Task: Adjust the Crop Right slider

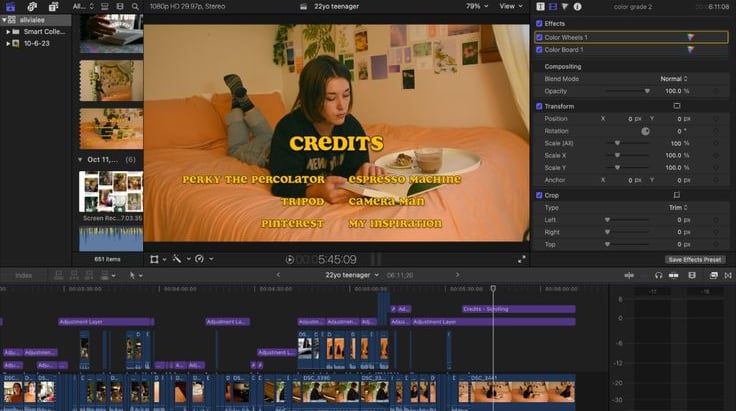Action: (x=627, y=232)
